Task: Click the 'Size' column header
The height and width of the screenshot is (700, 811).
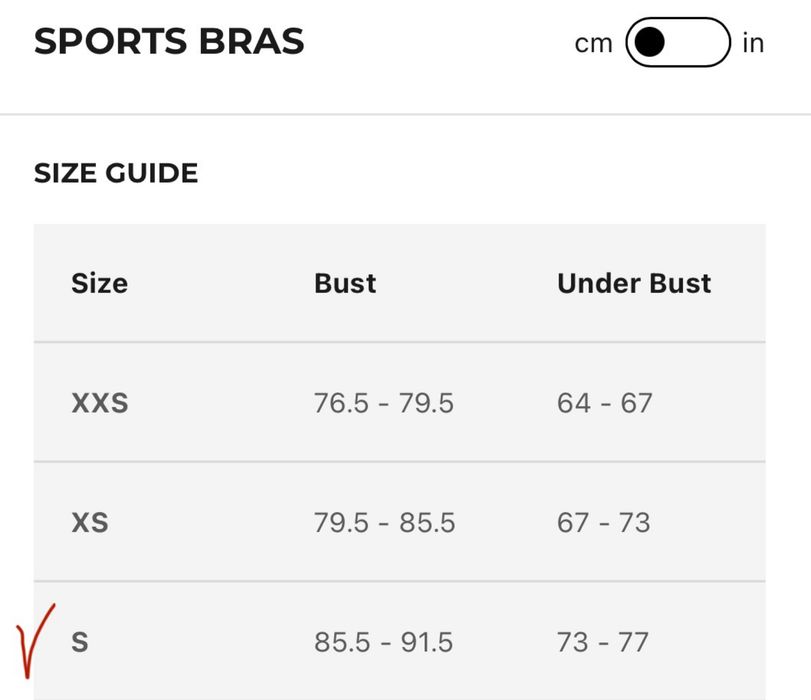Action: point(99,284)
